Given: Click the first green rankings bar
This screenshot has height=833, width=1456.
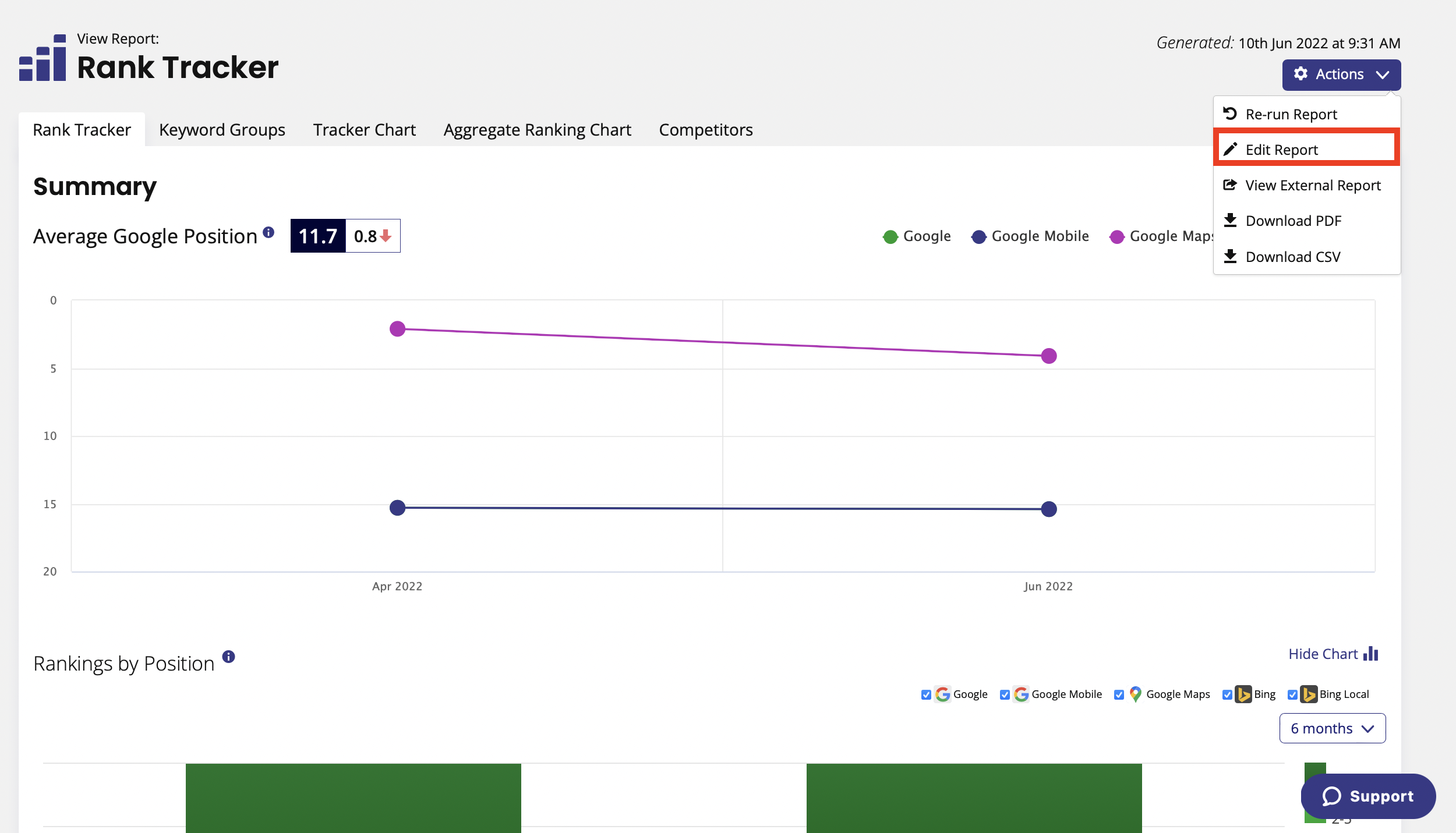Looking at the screenshot, I should coord(354,798).
